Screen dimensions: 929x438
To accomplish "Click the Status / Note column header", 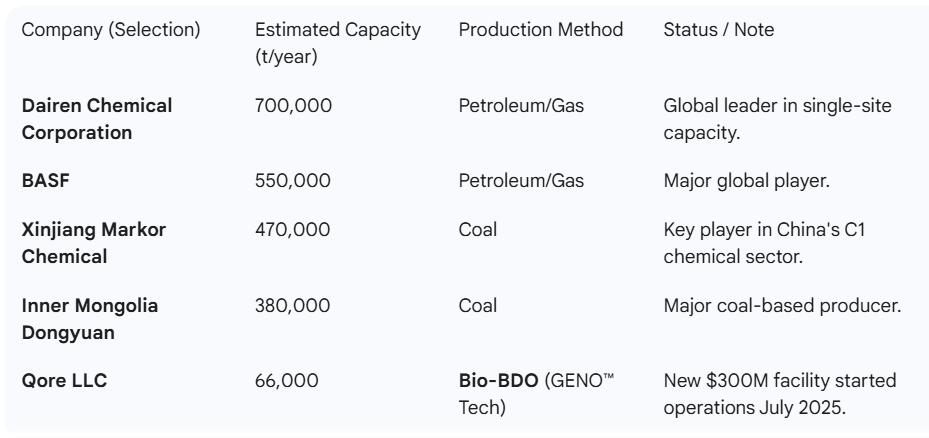I will tap(718, 30).
